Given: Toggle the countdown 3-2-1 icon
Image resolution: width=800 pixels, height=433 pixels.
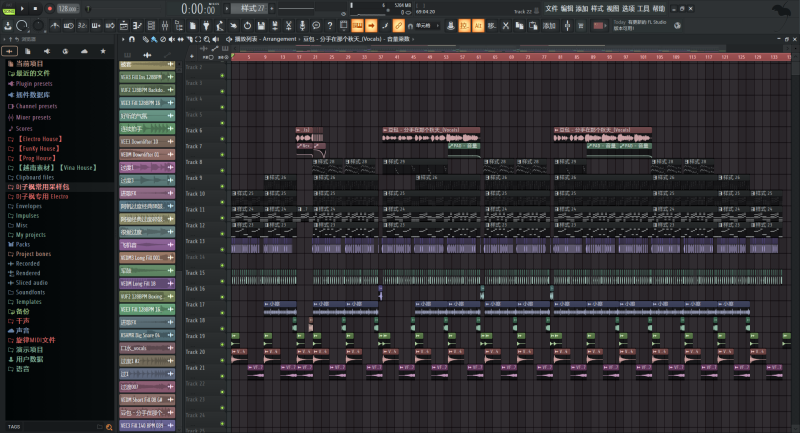Looking at the screenshot, I should click(x=82, y=25).
